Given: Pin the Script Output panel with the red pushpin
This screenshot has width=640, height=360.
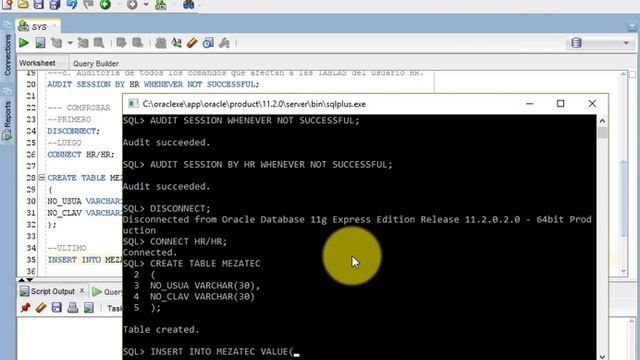Looking at the screenshot, I should 25,307.
